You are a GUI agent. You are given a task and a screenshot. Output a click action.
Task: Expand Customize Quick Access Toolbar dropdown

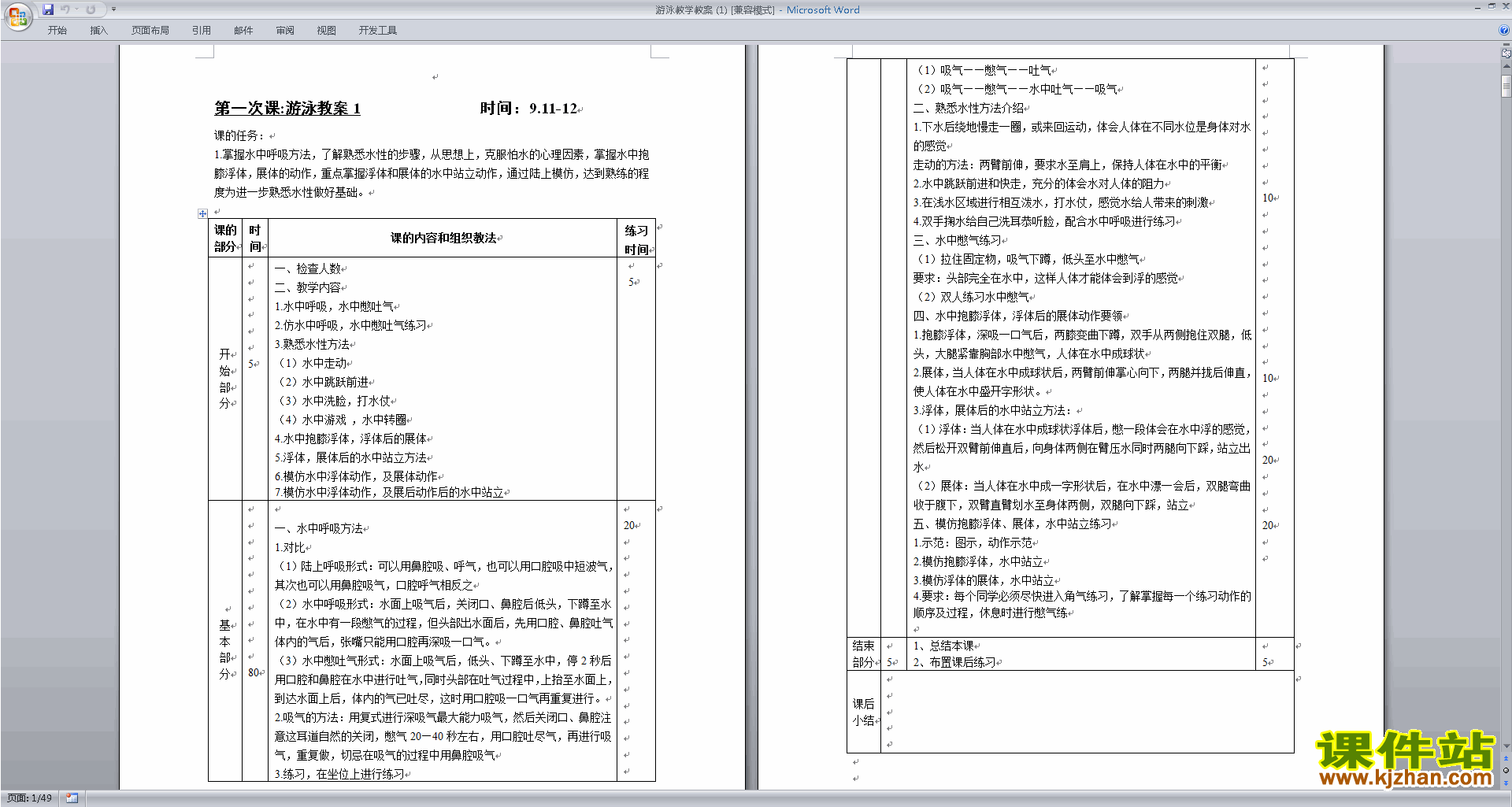tap(113, 9)
